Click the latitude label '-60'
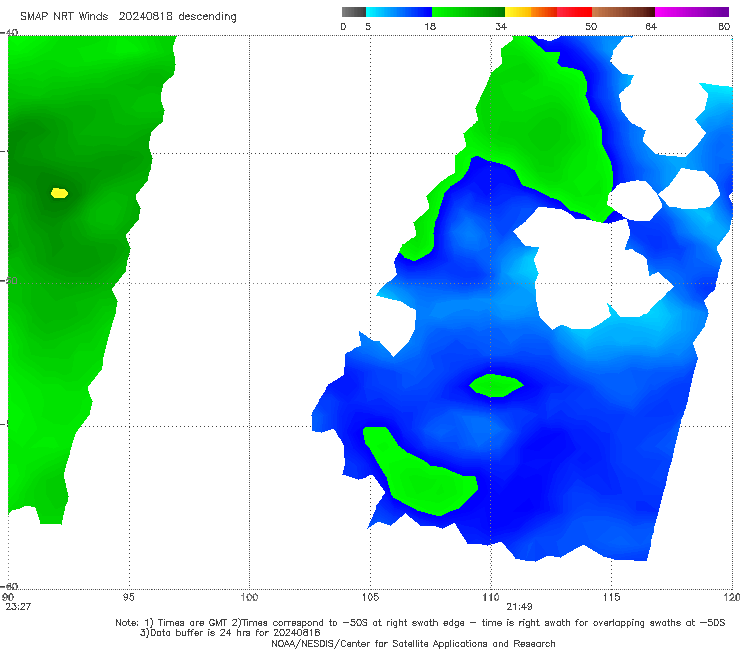Screen dimensions: 740x650 click(x=9, y=586)
